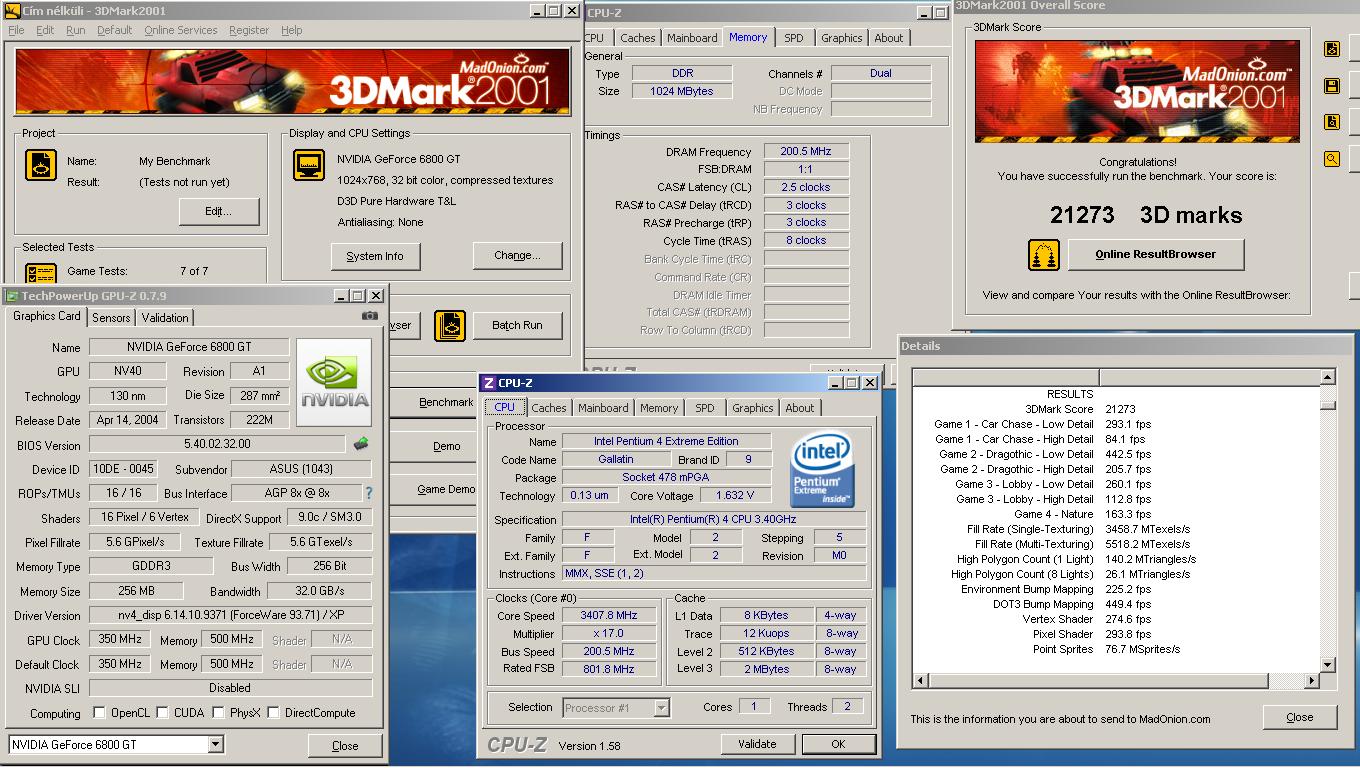Click the DRAM Frequency value 200.5 MHz
Viewport: 1360px width, 768px height.
tap(806, 151)
